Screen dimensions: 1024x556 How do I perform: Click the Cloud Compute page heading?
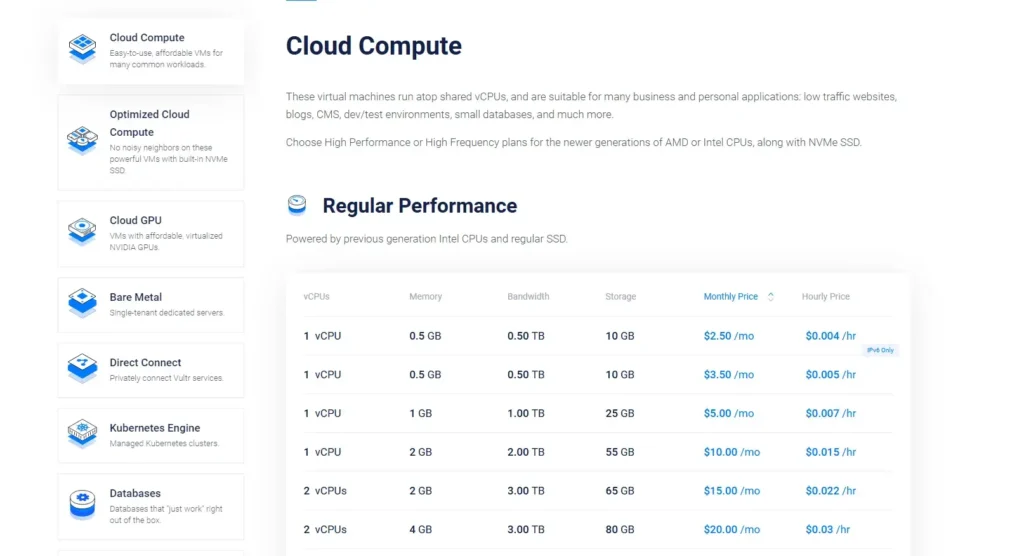(374, 46)
